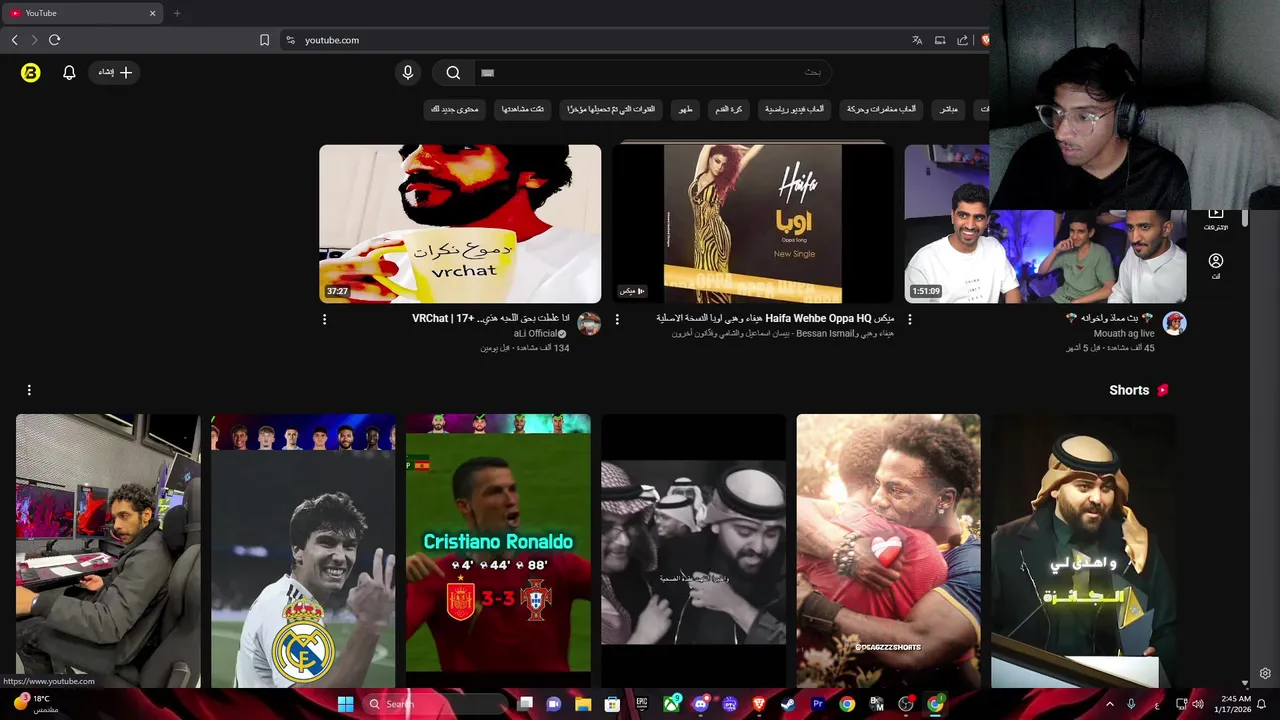Click the taskbar volume speaker icon

click(1199, 704)
